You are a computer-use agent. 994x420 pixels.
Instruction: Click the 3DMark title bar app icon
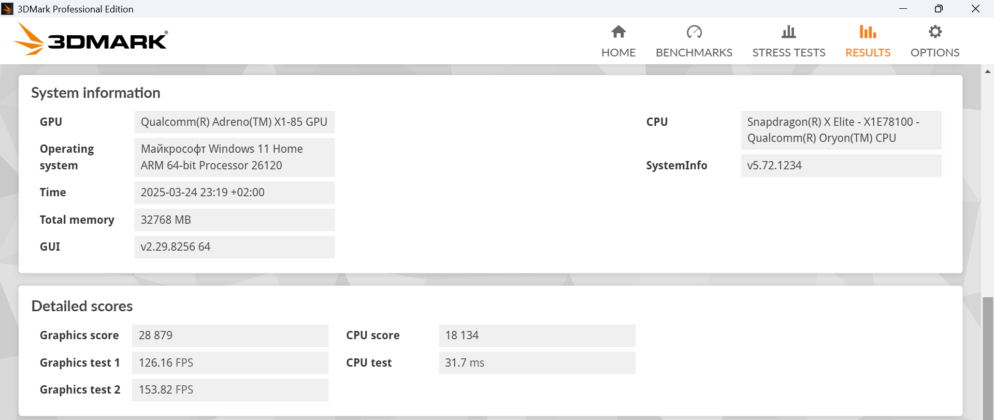pos(8,9)
